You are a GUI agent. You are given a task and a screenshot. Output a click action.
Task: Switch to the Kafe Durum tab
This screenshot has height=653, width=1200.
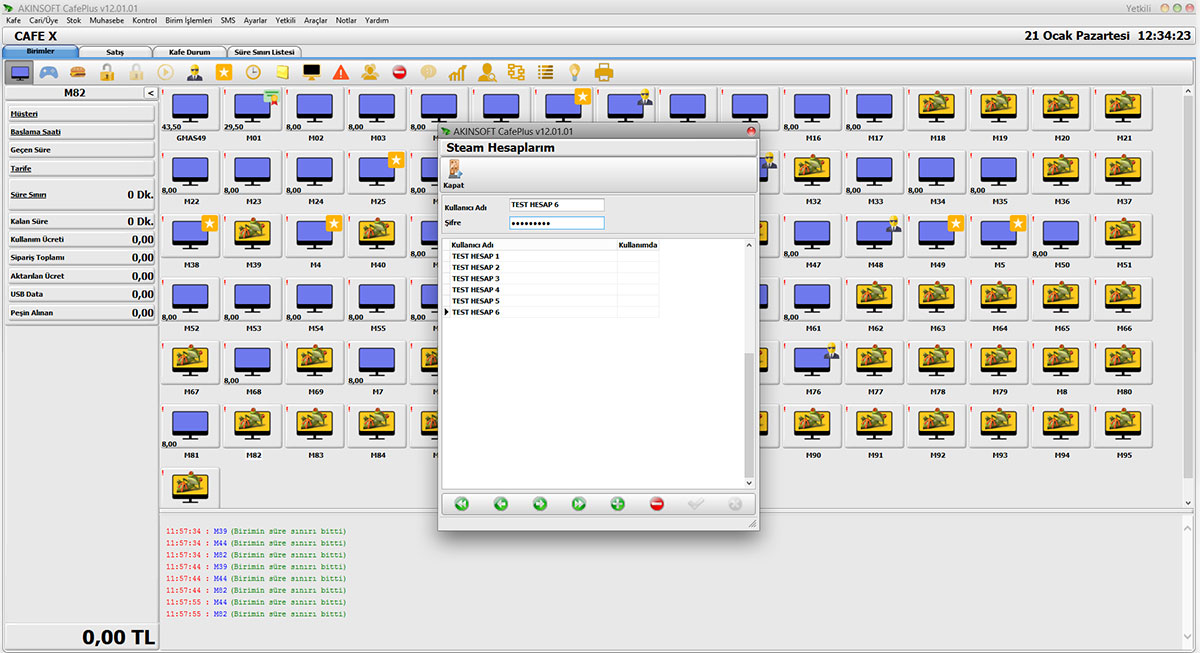coord(190,51)
